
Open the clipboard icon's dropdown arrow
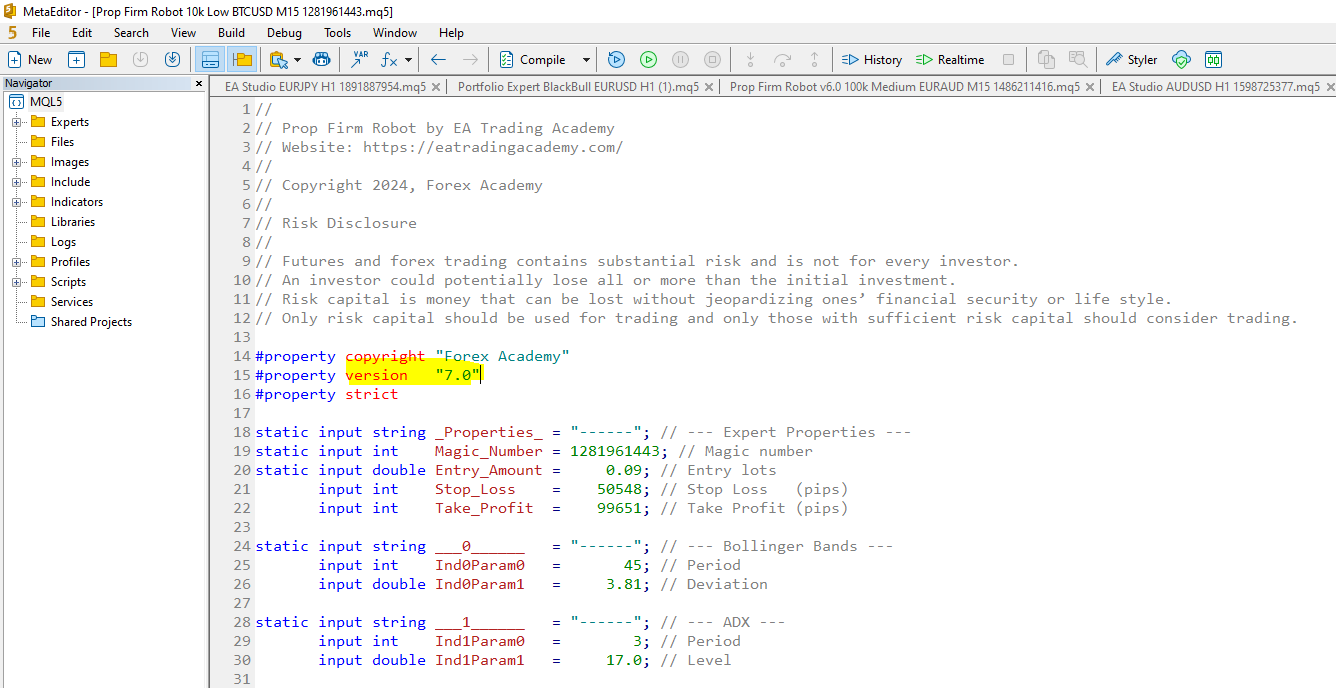click(x=297, y=60)
